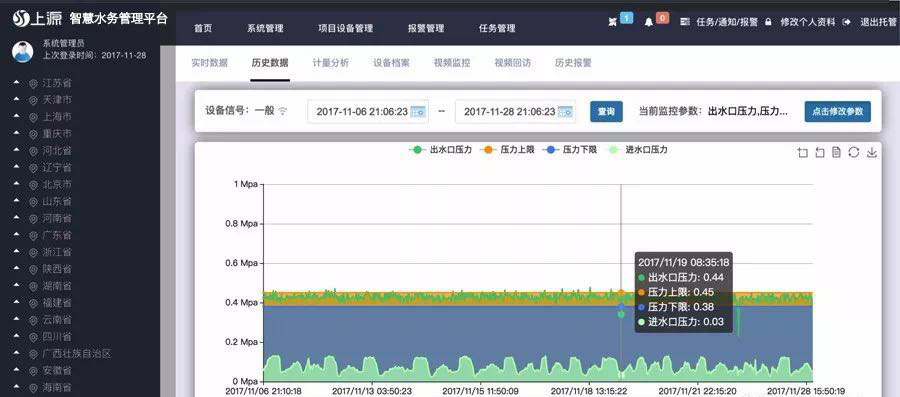Click the 当前监控参数 value 出水口压力,压力...
Screen dimensions: 900x397
coord(748,111)
